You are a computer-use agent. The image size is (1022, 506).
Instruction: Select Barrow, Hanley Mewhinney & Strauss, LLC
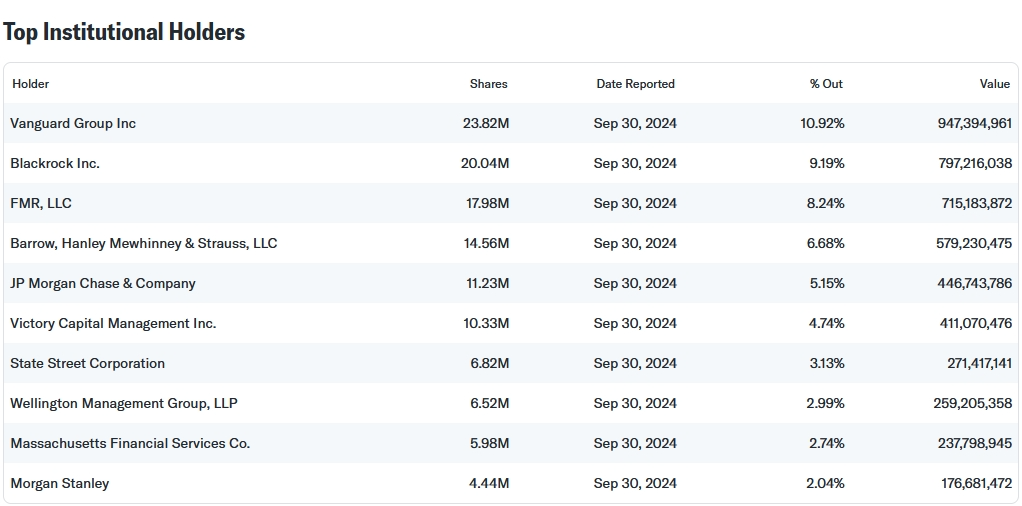point(143,243)
